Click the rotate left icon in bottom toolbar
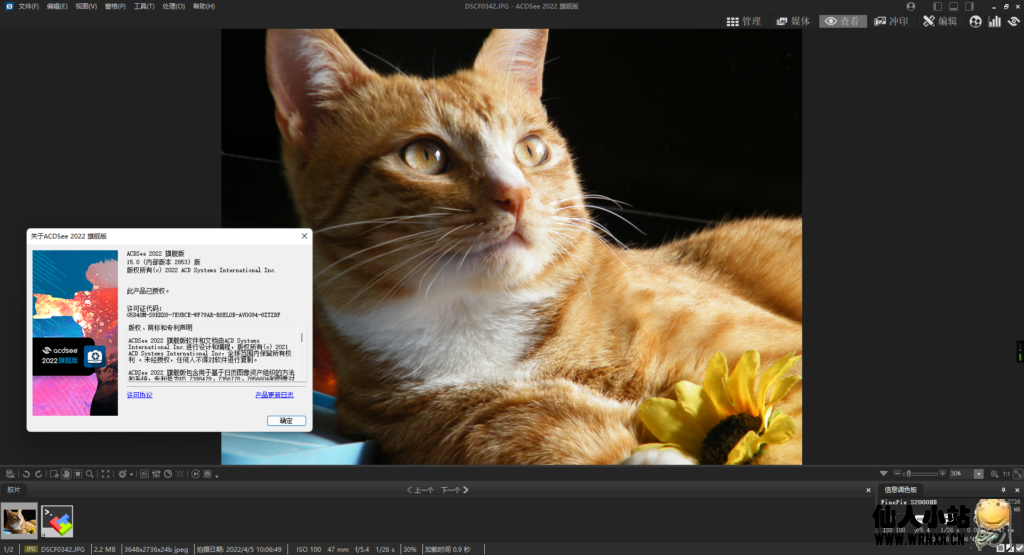 [26, 474]
